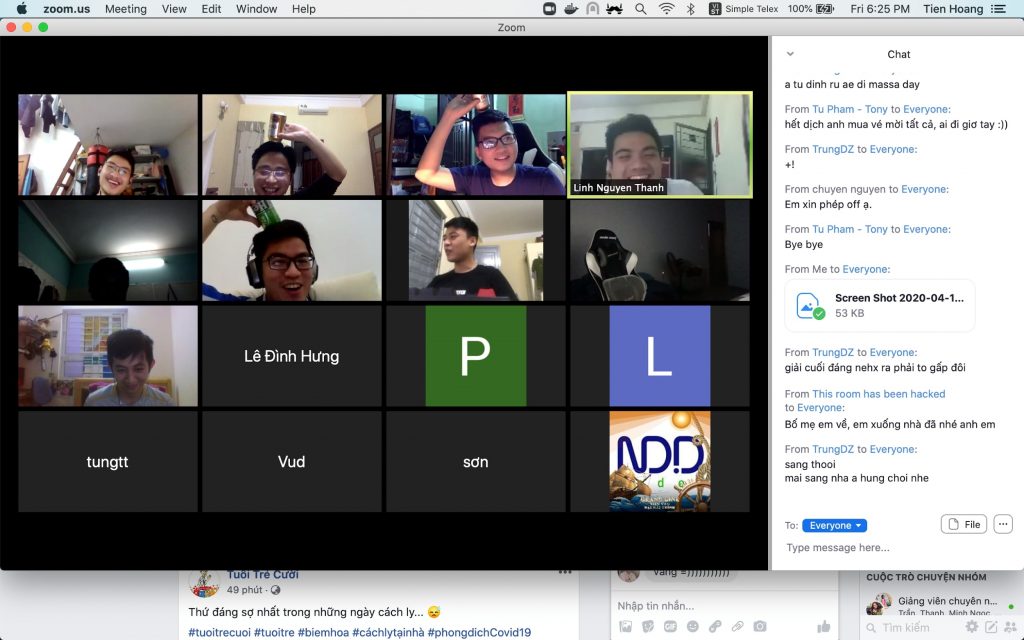The height and width of the screenshot is (640, 1024).
Task: Select the green P participant tile
Action: click(x=475, y=356)
